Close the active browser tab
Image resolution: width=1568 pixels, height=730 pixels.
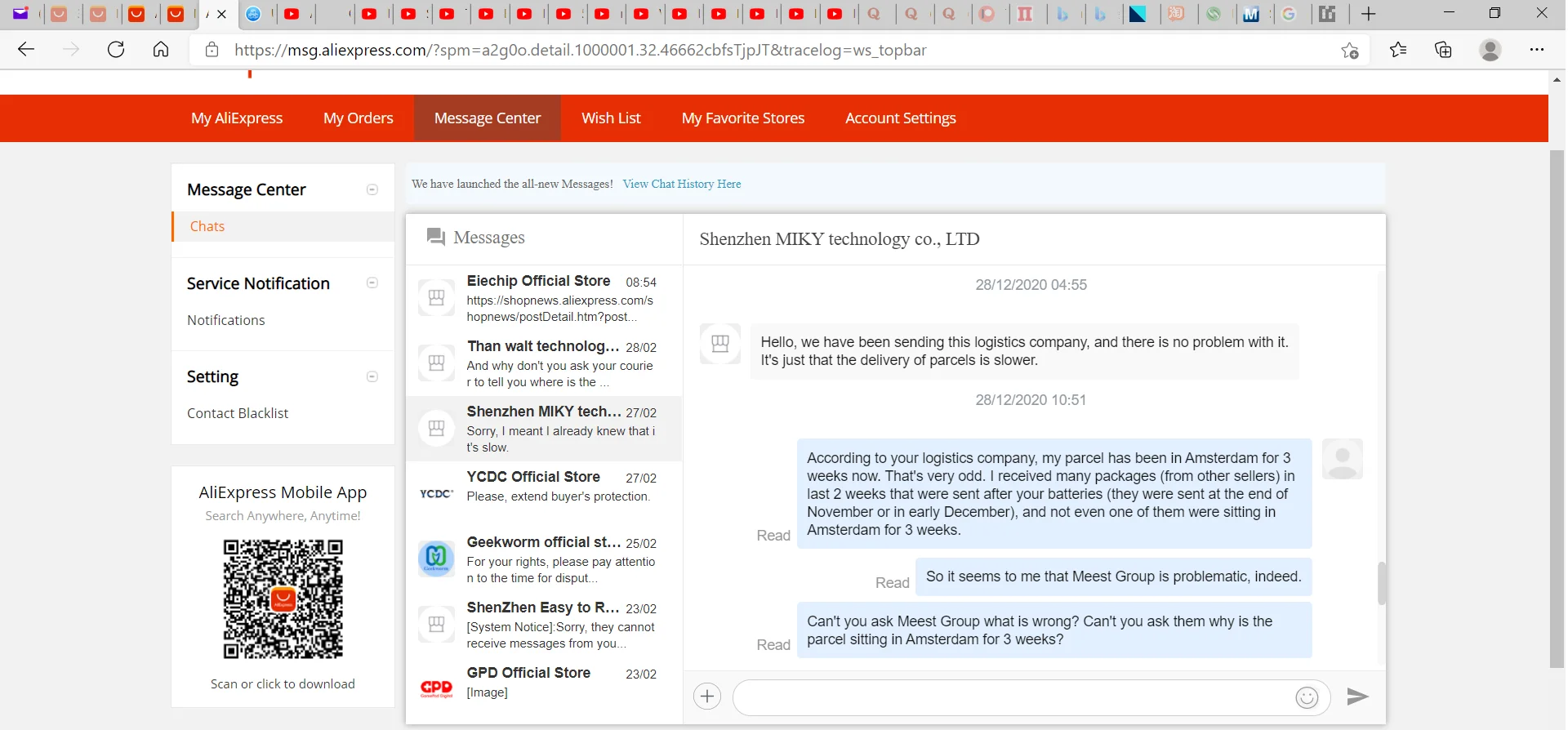[221, 14]
